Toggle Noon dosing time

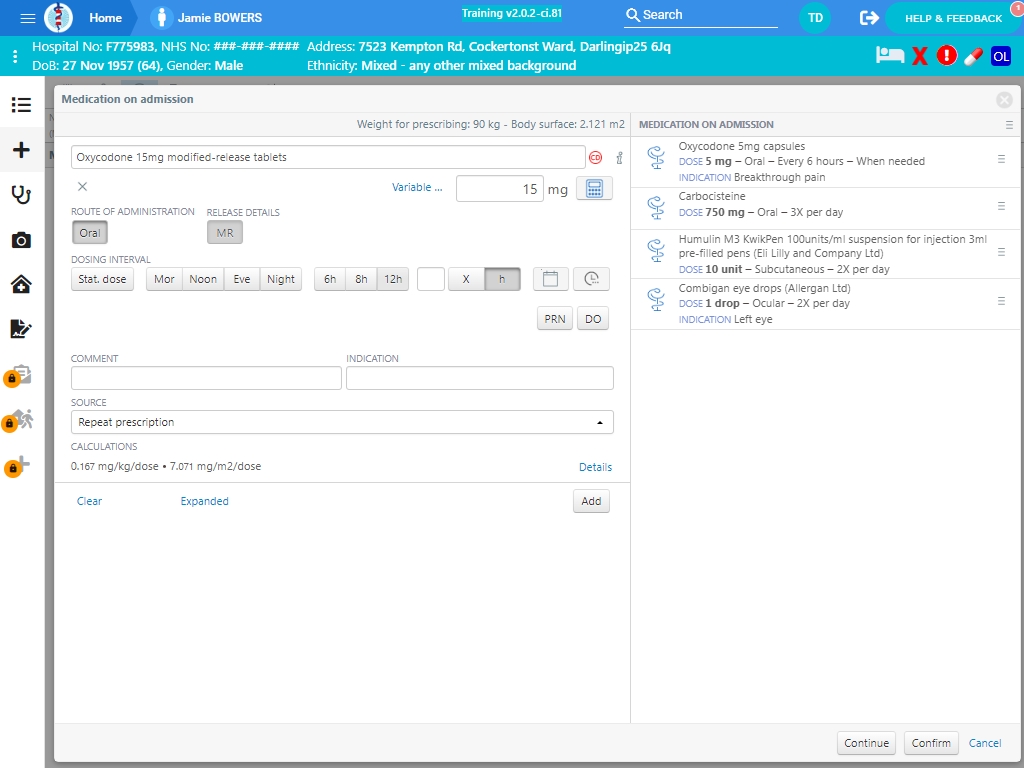(x=203, y=279)
